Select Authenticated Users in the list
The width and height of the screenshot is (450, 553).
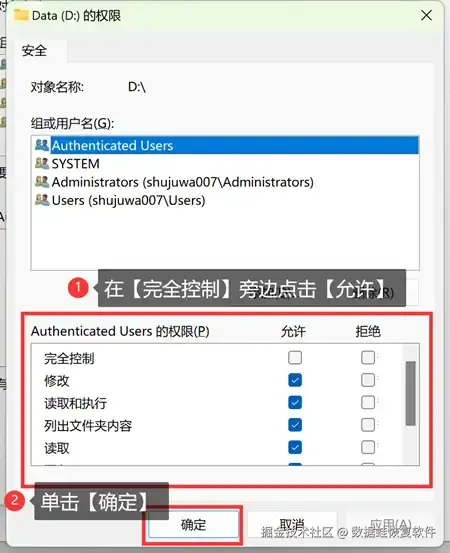pyautogui.click(x=225, y=145)
